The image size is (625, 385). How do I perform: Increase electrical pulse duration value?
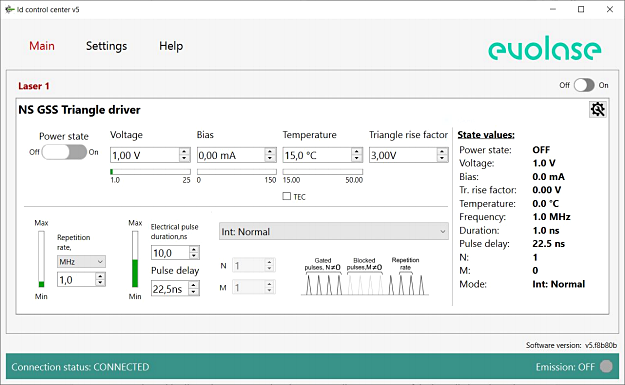click(194, 249)
